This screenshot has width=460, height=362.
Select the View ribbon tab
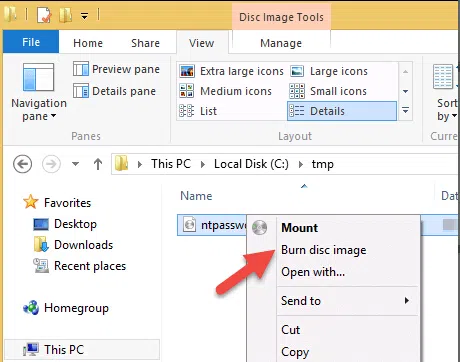[x=202, y=43]
